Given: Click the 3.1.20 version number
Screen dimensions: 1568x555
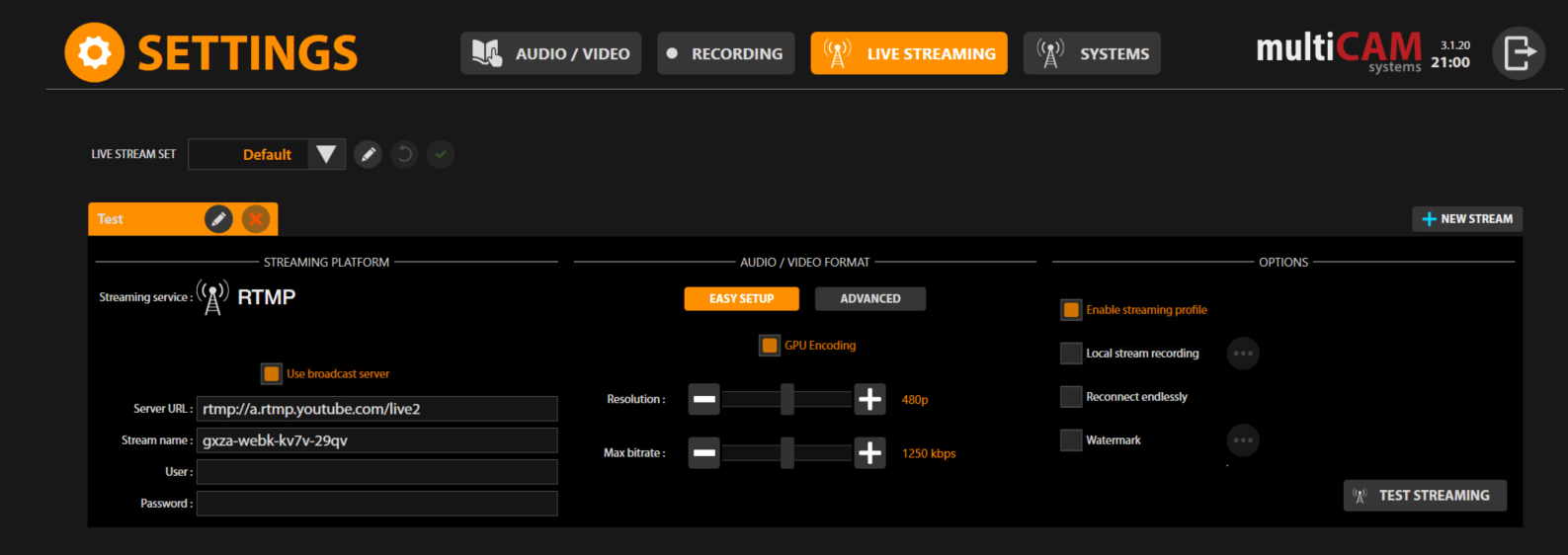Looking at the screenshot, I should 1455,45.
